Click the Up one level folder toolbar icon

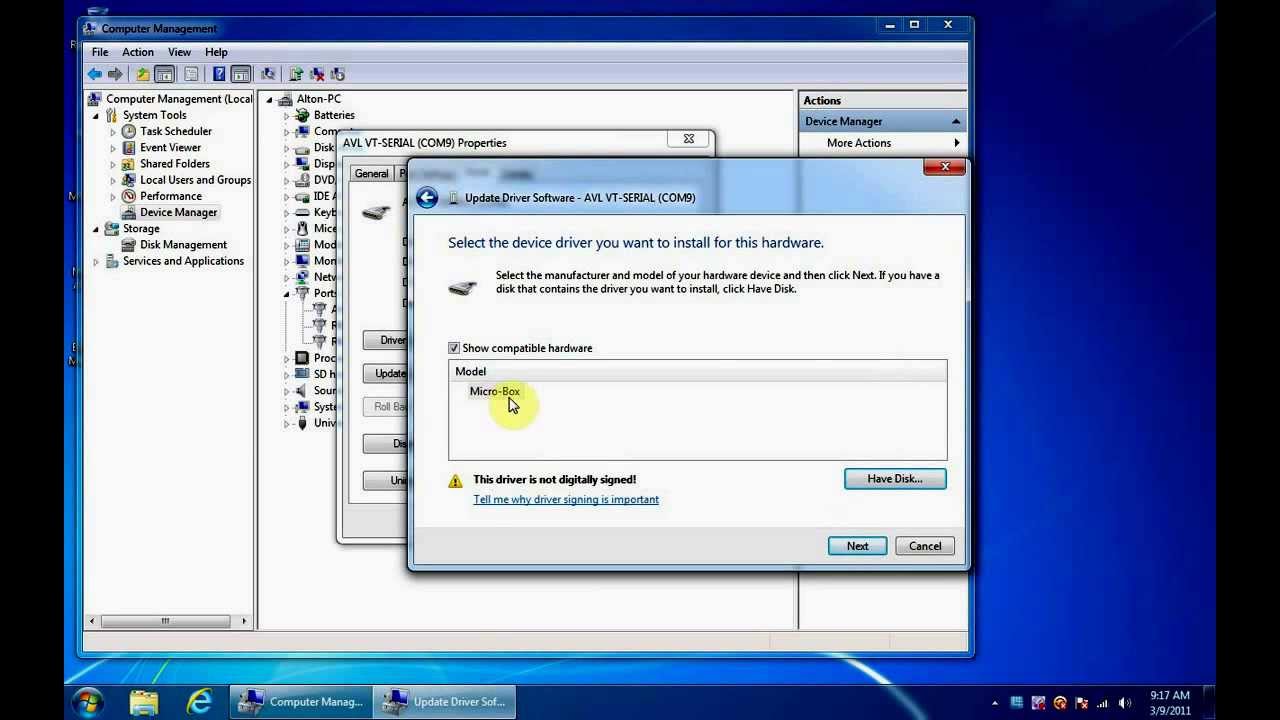tap(143, 74)
